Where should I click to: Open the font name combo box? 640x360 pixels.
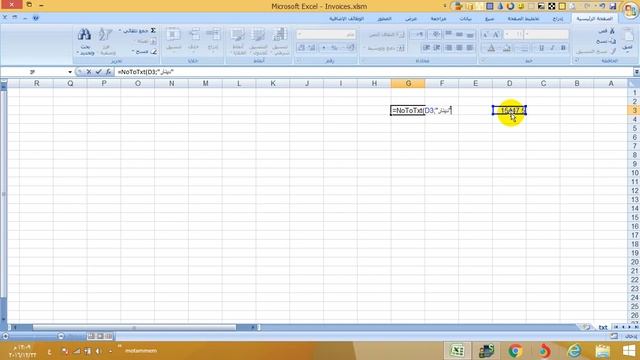pos(547,35)
